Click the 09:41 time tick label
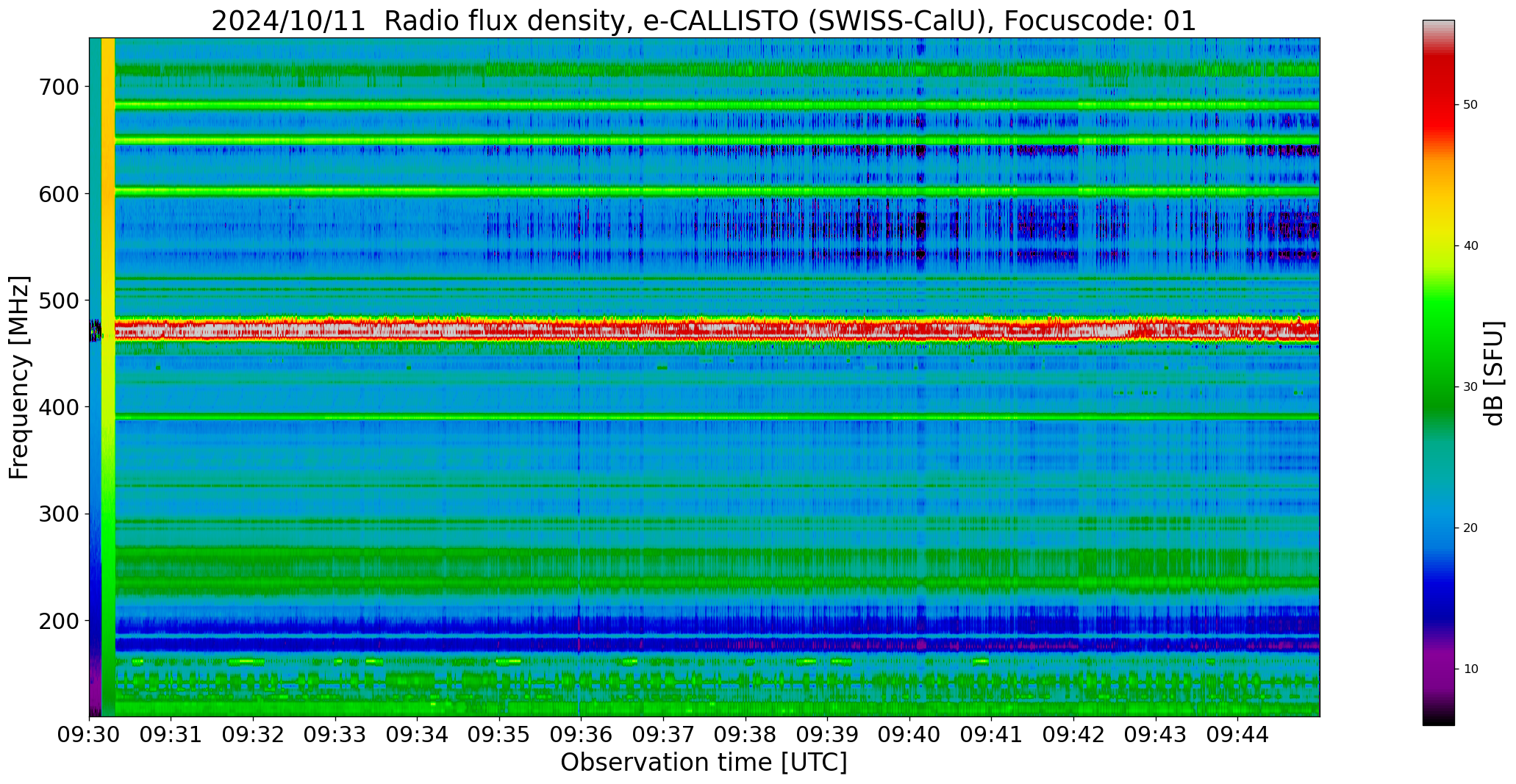1516x784 pixels. tap(992, 734)
